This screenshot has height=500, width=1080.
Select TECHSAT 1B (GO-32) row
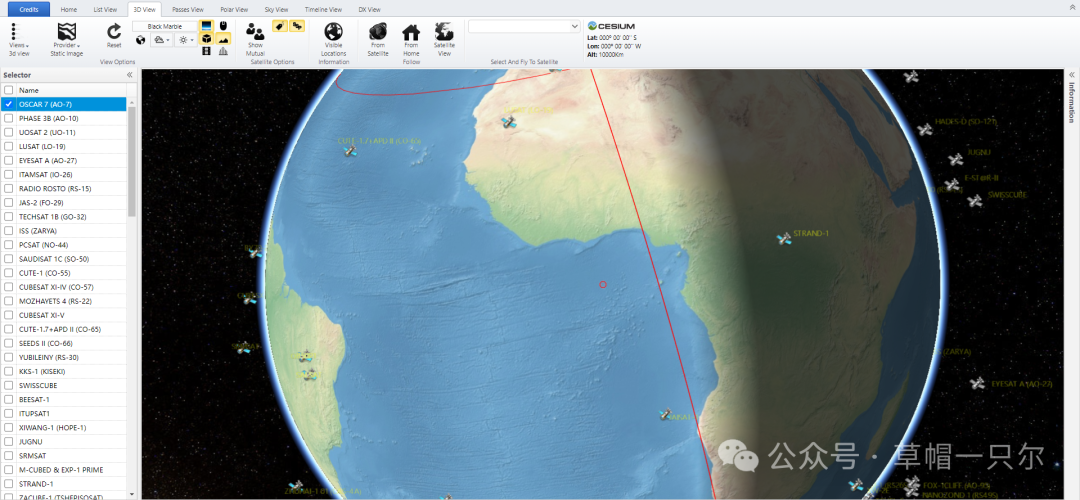pyautogui.click(x=63, y=217)
